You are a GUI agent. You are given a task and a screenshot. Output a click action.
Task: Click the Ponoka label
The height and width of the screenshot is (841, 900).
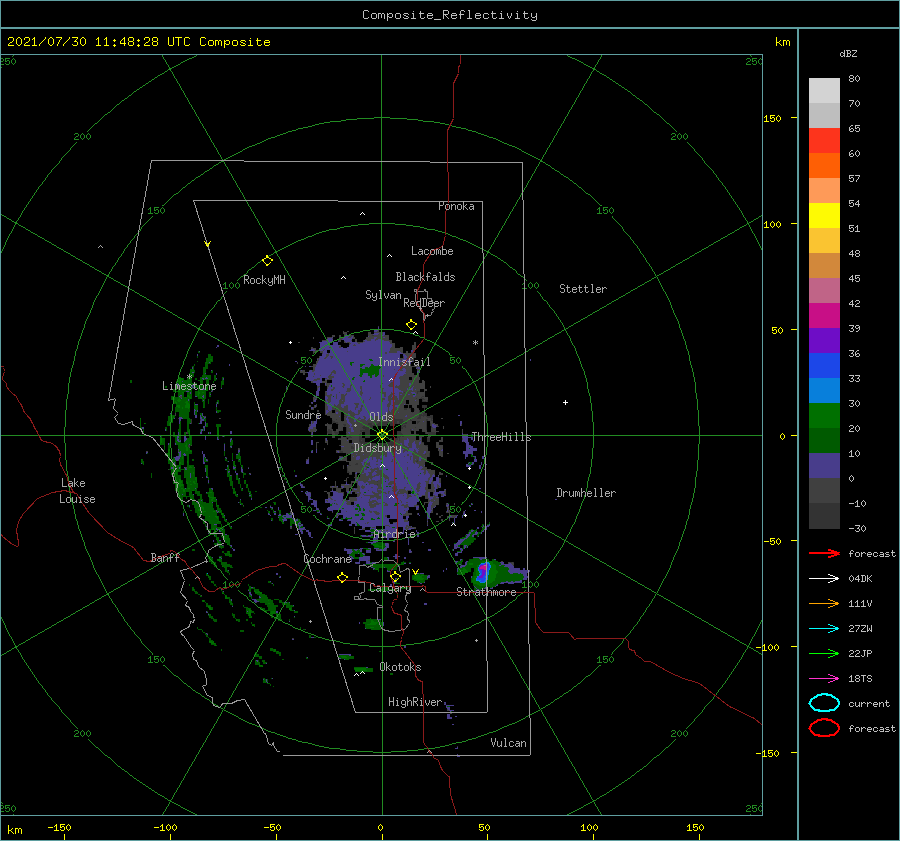tap(456, 206)
